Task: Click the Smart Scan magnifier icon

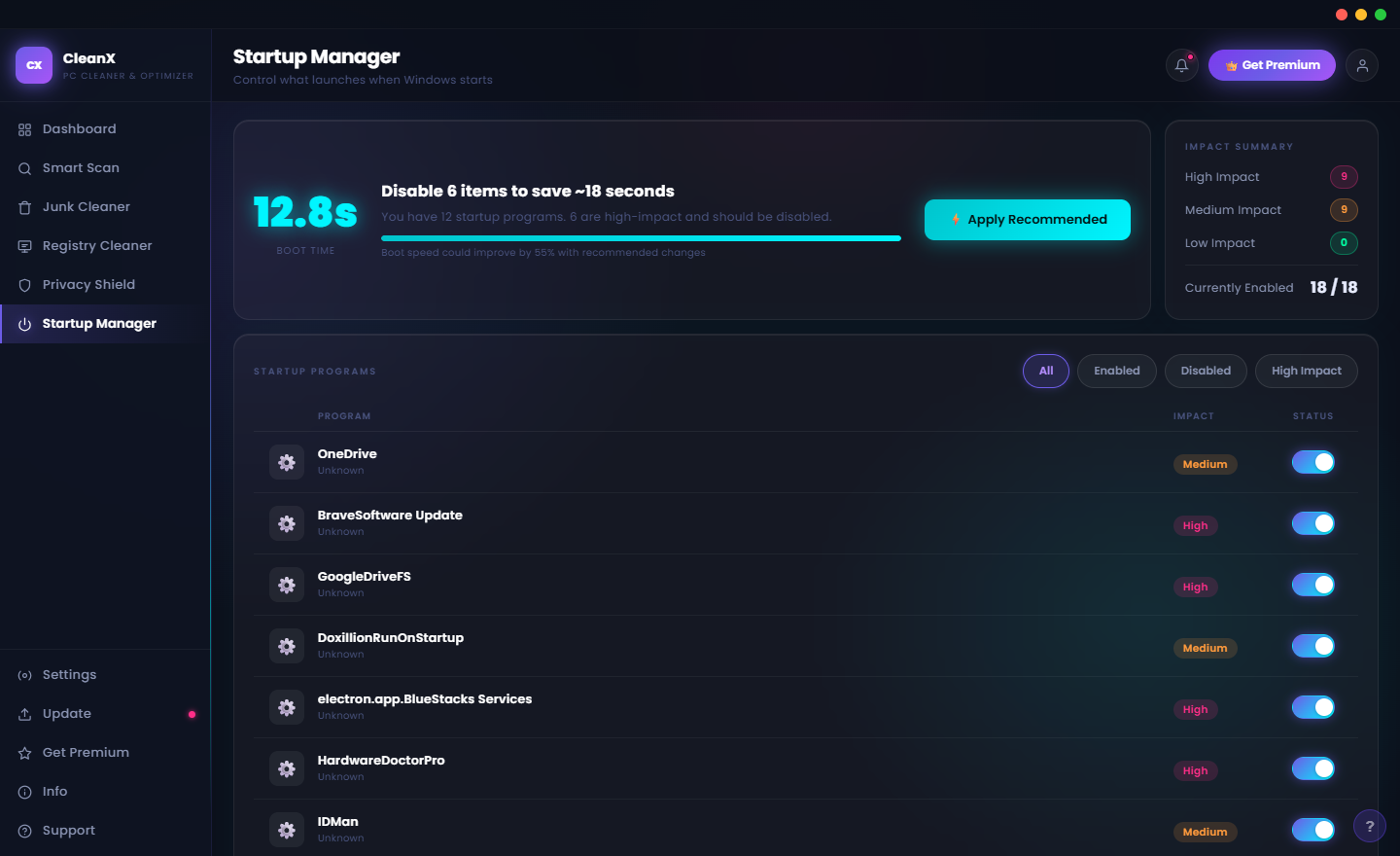Action: pos(25,168)
